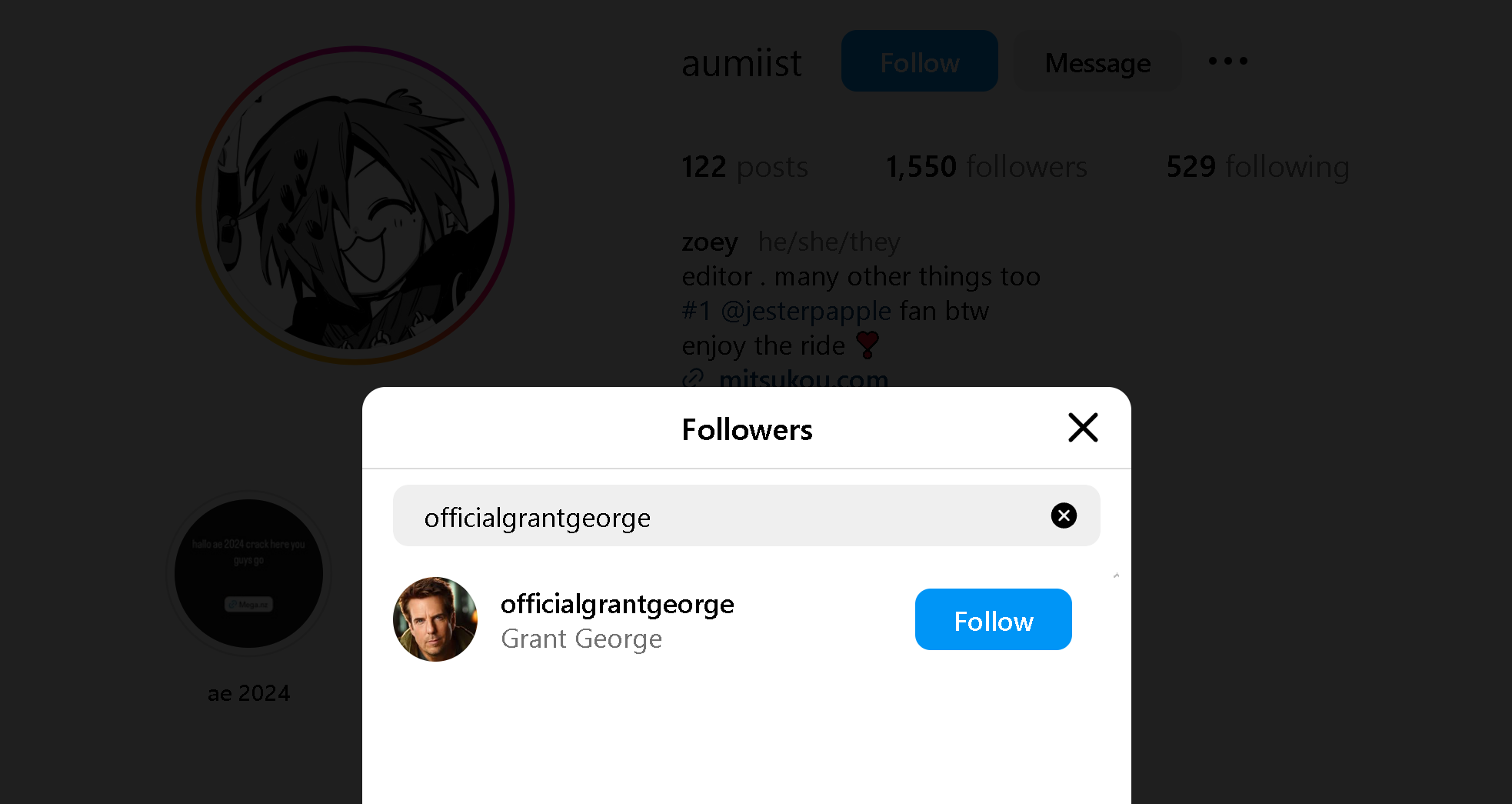Image resolution: width=1512 pixels, height=804 pixels.
Task: Open the ae 2024 story highlight
Action: coord(248,573)
